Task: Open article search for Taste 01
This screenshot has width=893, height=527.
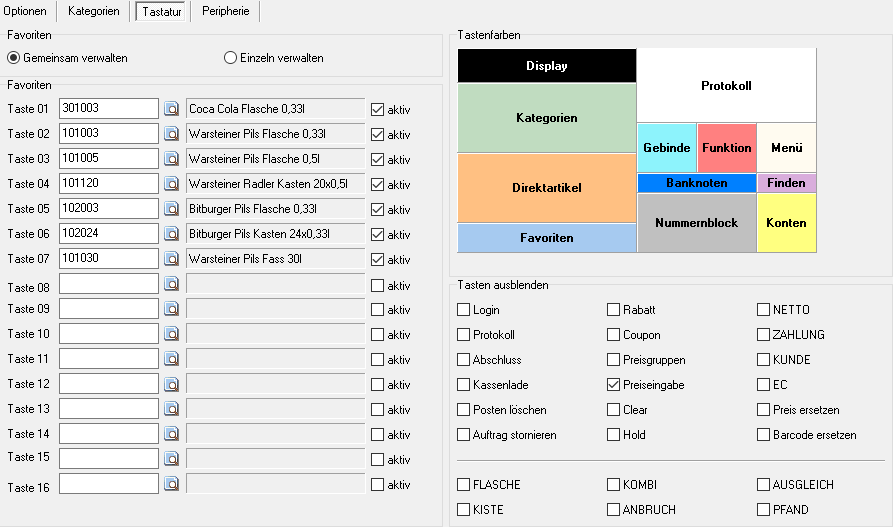Action: 171,108
